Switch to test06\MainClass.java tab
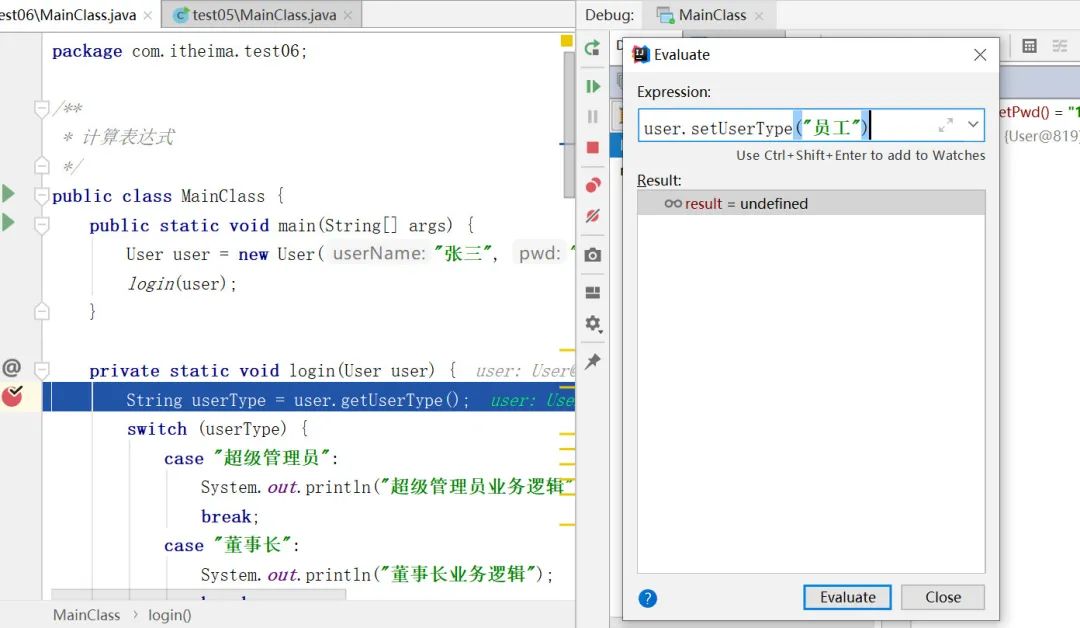The height and width of the screenshot is (628, 1080). tap(68, 14)
